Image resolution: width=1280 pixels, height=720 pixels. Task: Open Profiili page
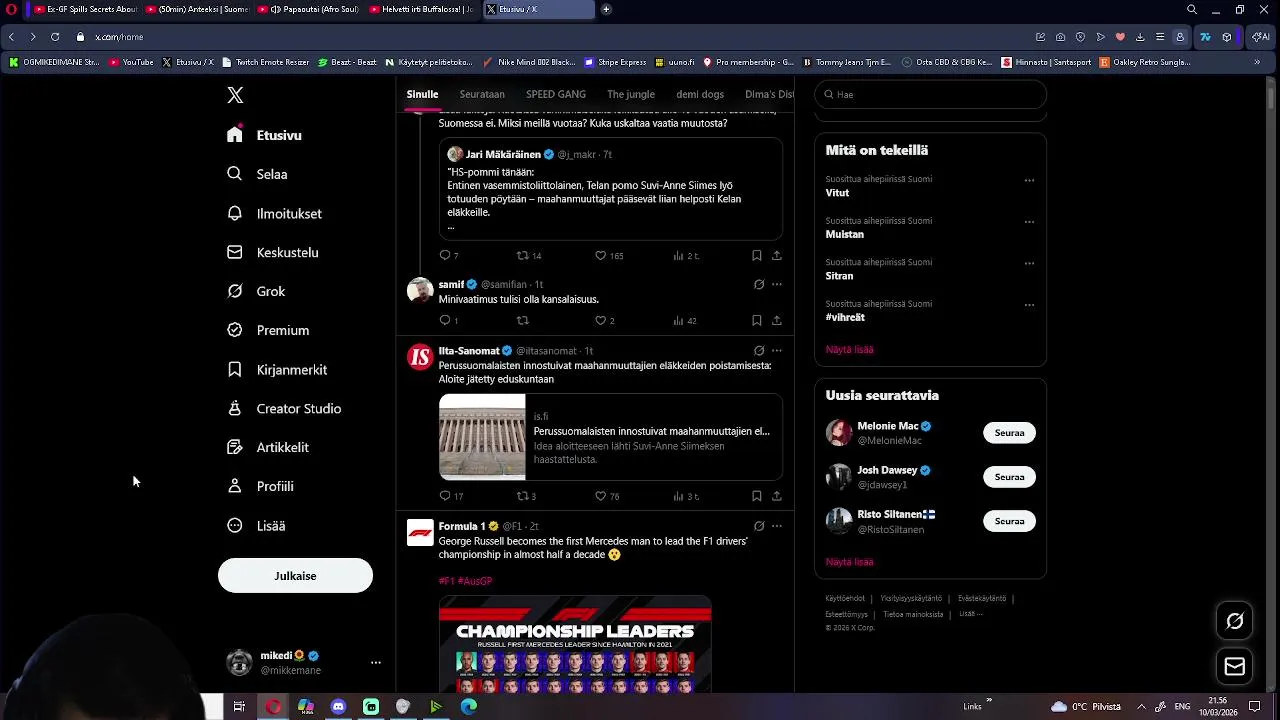(x=260, y=486)
